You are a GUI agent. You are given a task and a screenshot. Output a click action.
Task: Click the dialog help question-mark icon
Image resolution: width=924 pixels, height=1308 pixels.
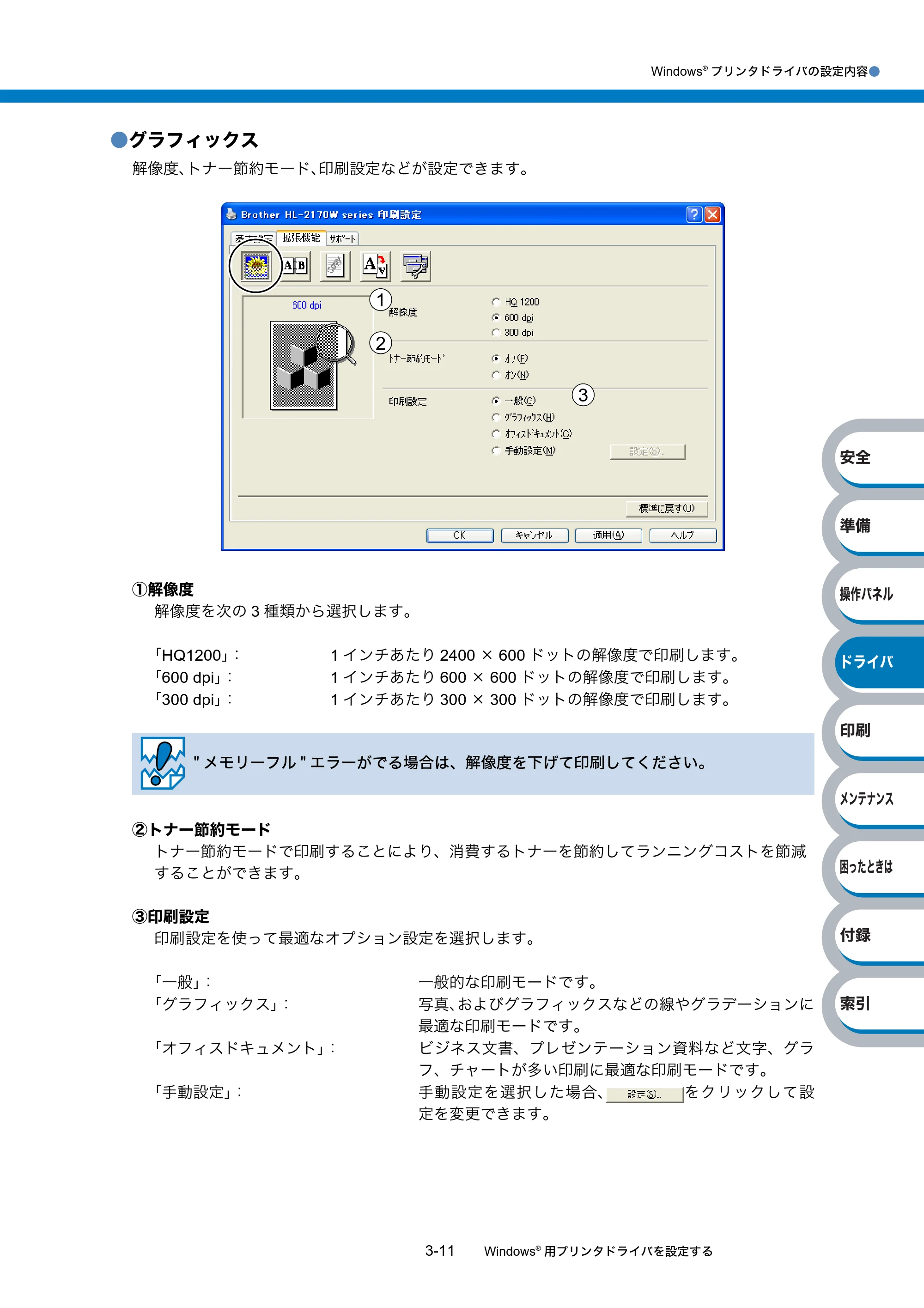tap(694, 215)
